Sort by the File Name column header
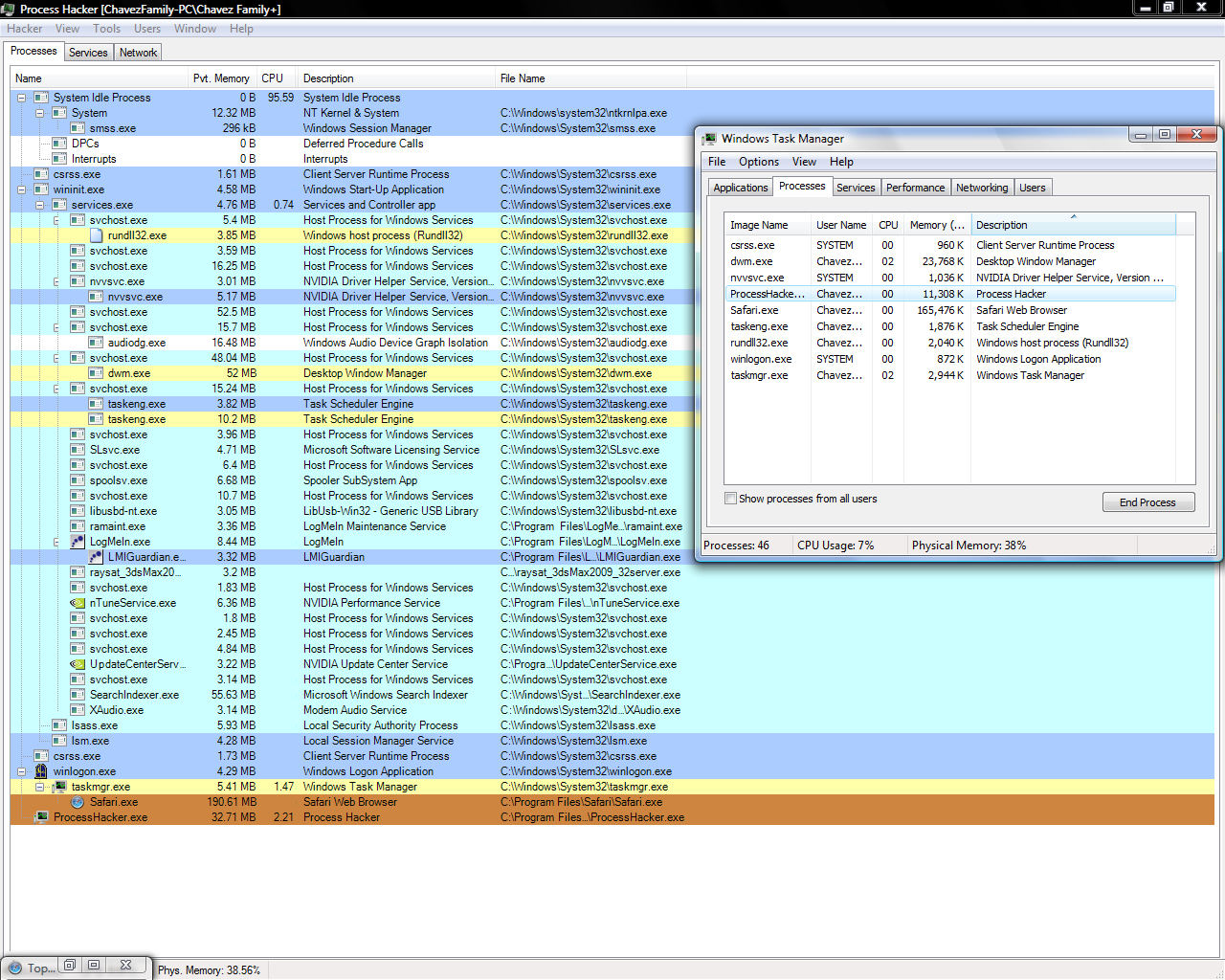1225x980 pixels. 591,78
